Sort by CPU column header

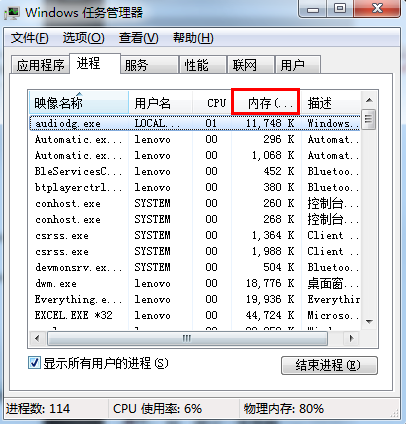click(212, 103)
